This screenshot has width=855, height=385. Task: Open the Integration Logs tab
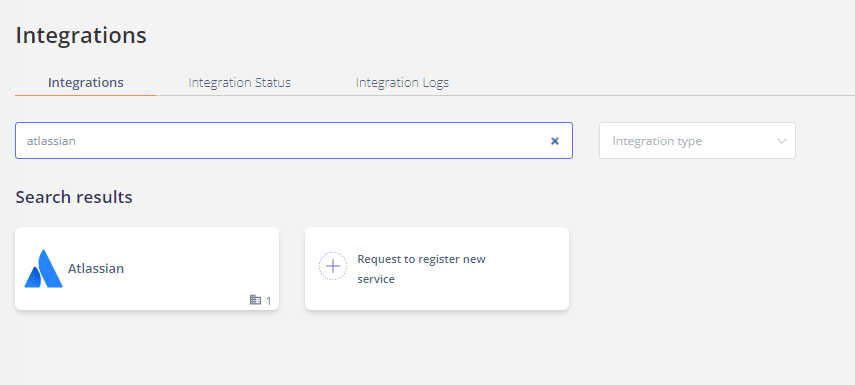[402, 82]
